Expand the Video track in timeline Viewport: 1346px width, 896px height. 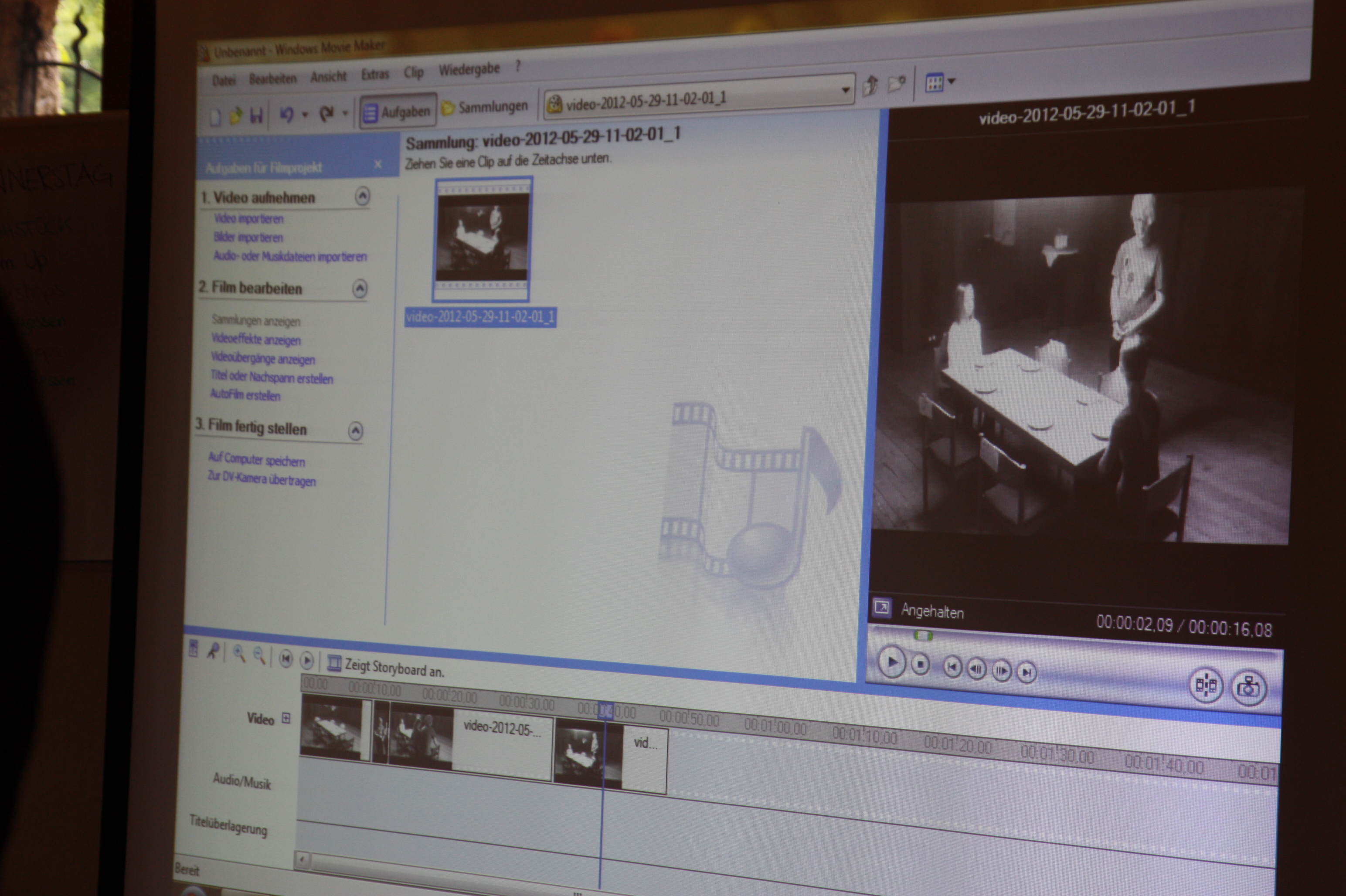tap(286, 718)
